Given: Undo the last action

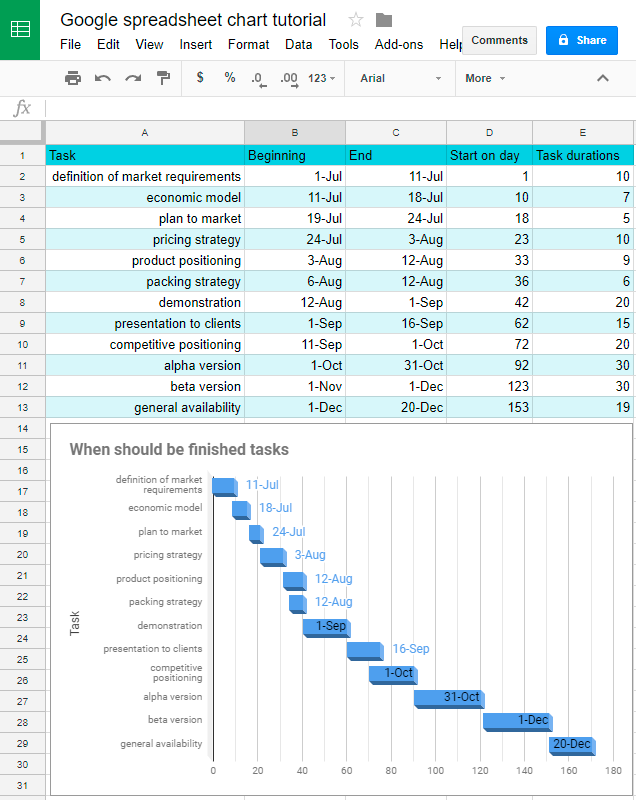Looking at the screenshot, I should click(103, 78).
